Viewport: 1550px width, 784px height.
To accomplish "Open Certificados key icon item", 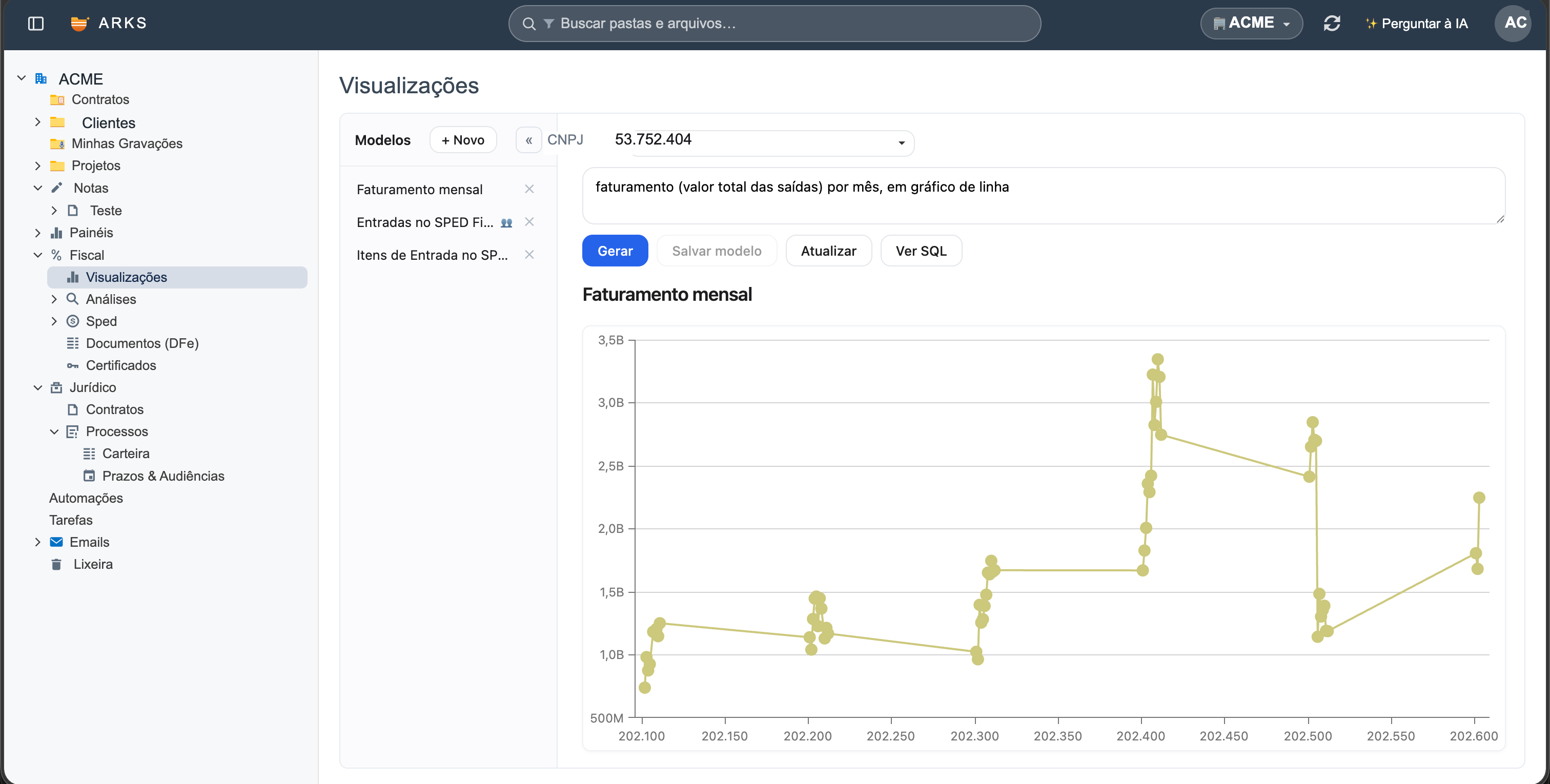I will pos(73,366).
